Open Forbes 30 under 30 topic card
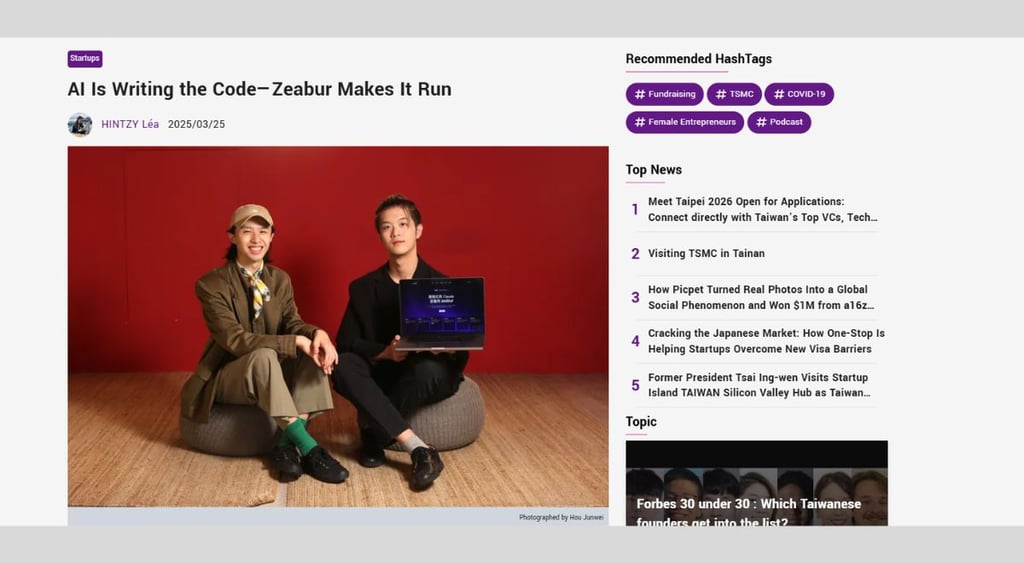This screenshot has width=1024, height=563. click(x=756, y=483)
